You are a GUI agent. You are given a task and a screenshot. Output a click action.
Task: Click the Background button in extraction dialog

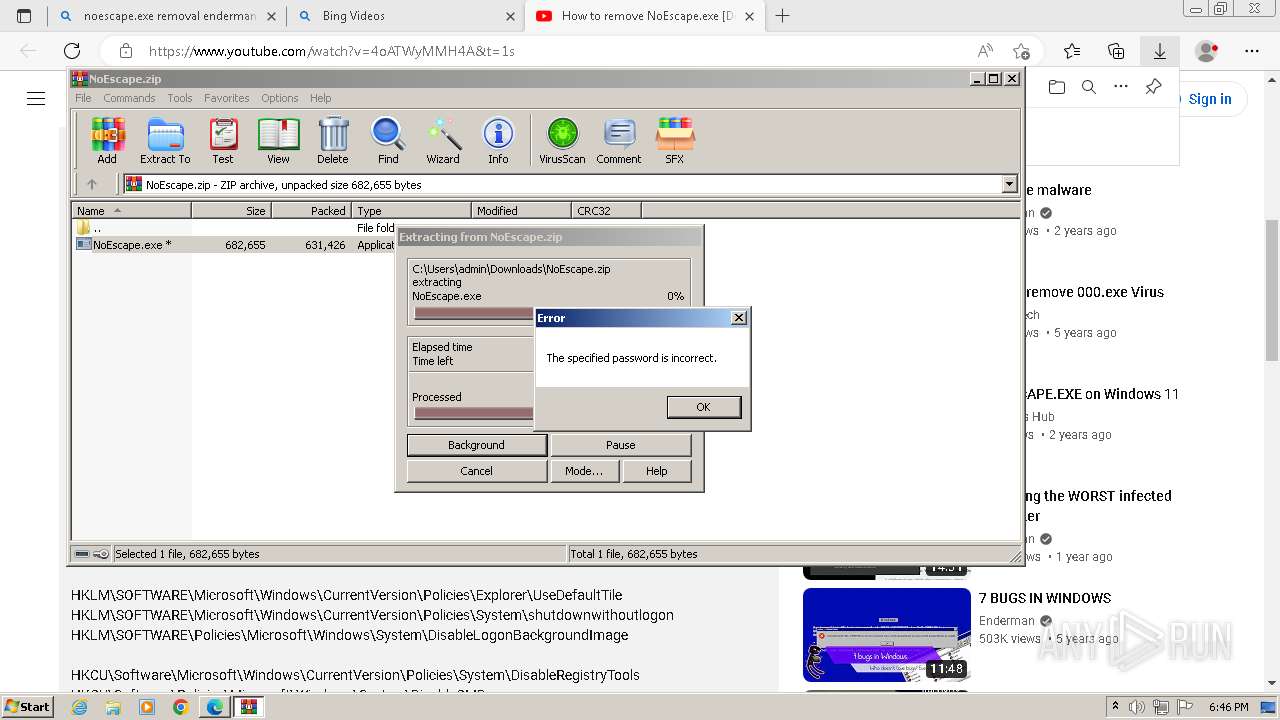[x=476, y=445]
